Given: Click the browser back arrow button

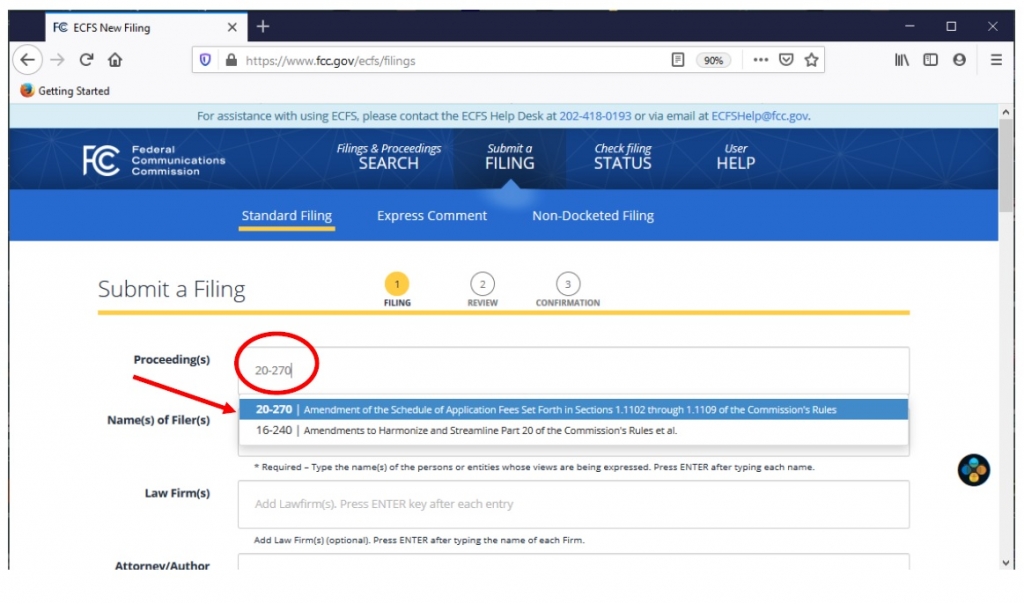Looking at the screenshot, I should [27, 60].
